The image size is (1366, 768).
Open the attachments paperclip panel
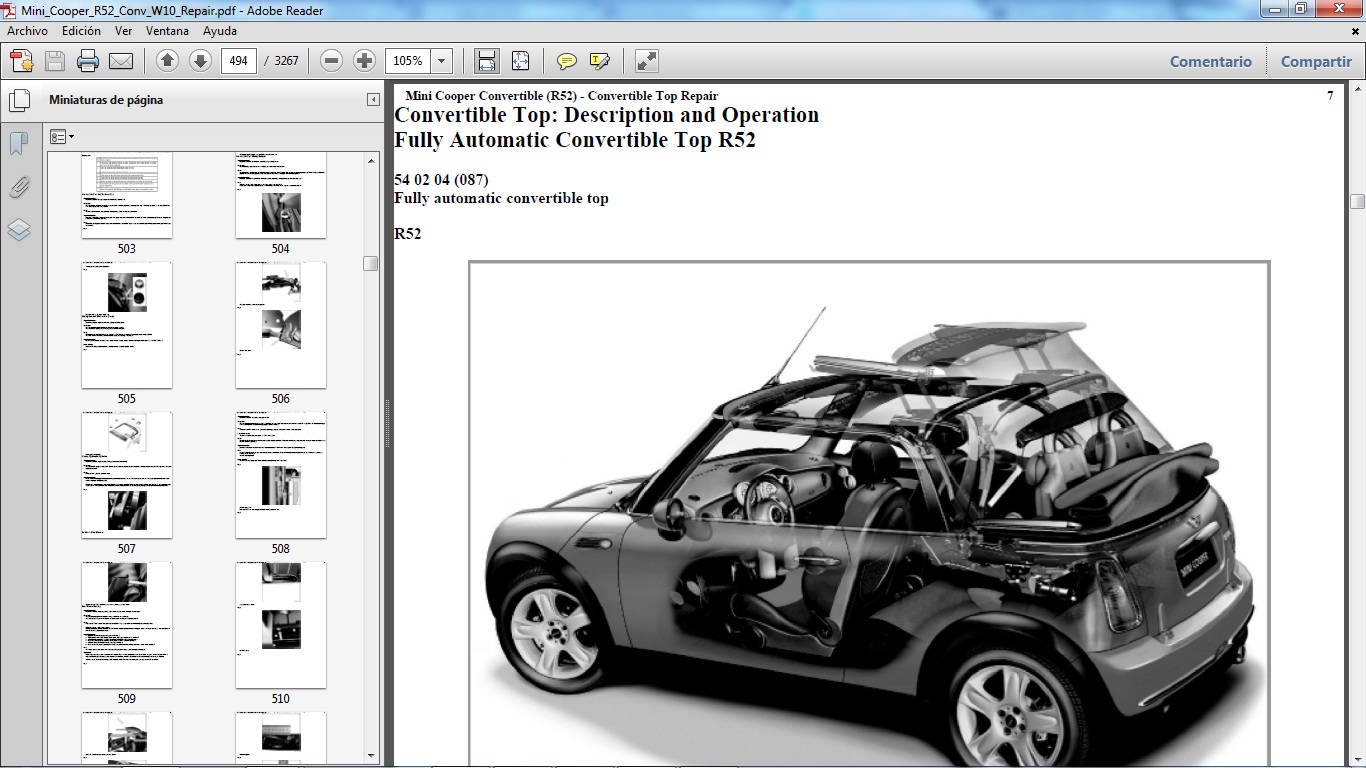pyautogui.click(x=19, y=187)
